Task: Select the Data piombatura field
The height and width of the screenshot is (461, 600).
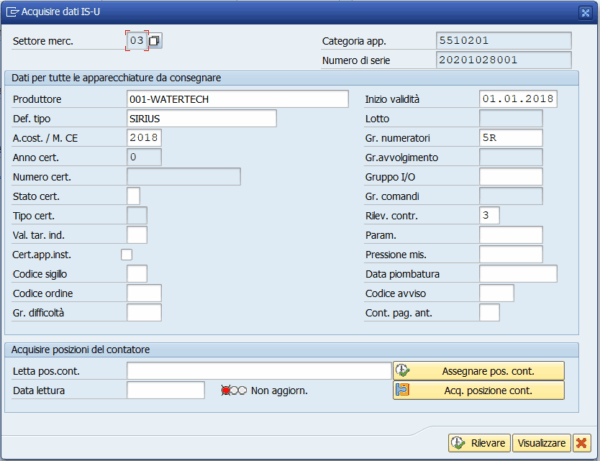Action: pyautogui.click(x=518, y=274)
